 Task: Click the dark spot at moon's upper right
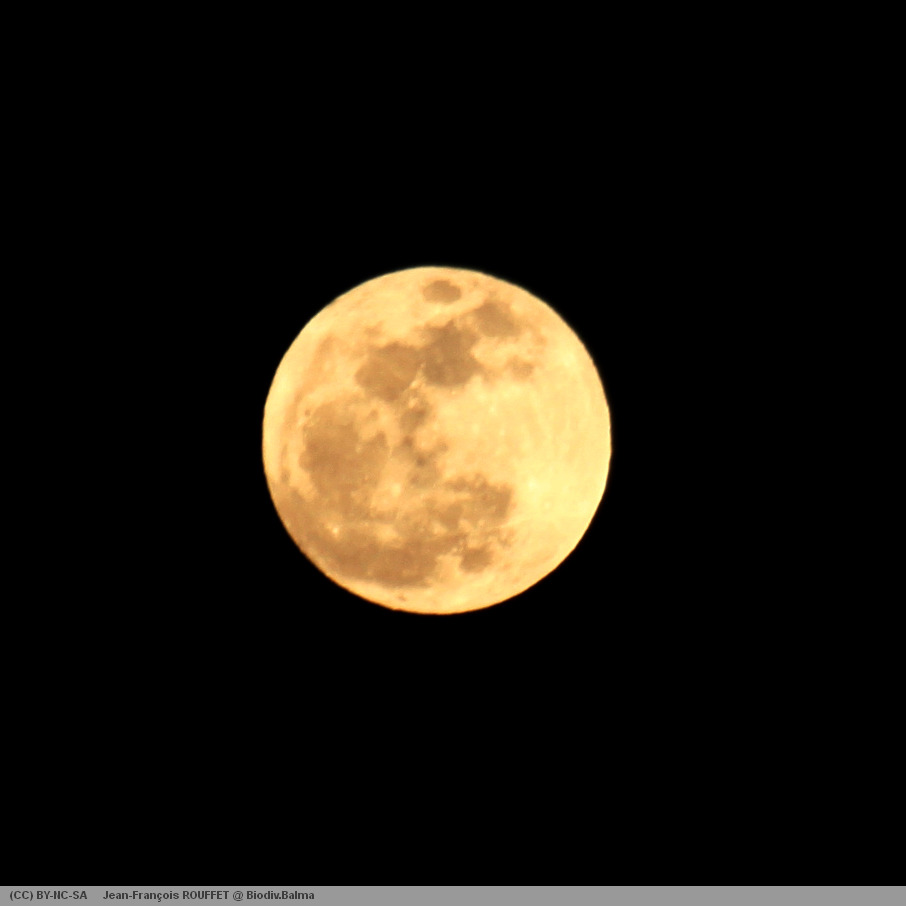click(x=495, y=320)
